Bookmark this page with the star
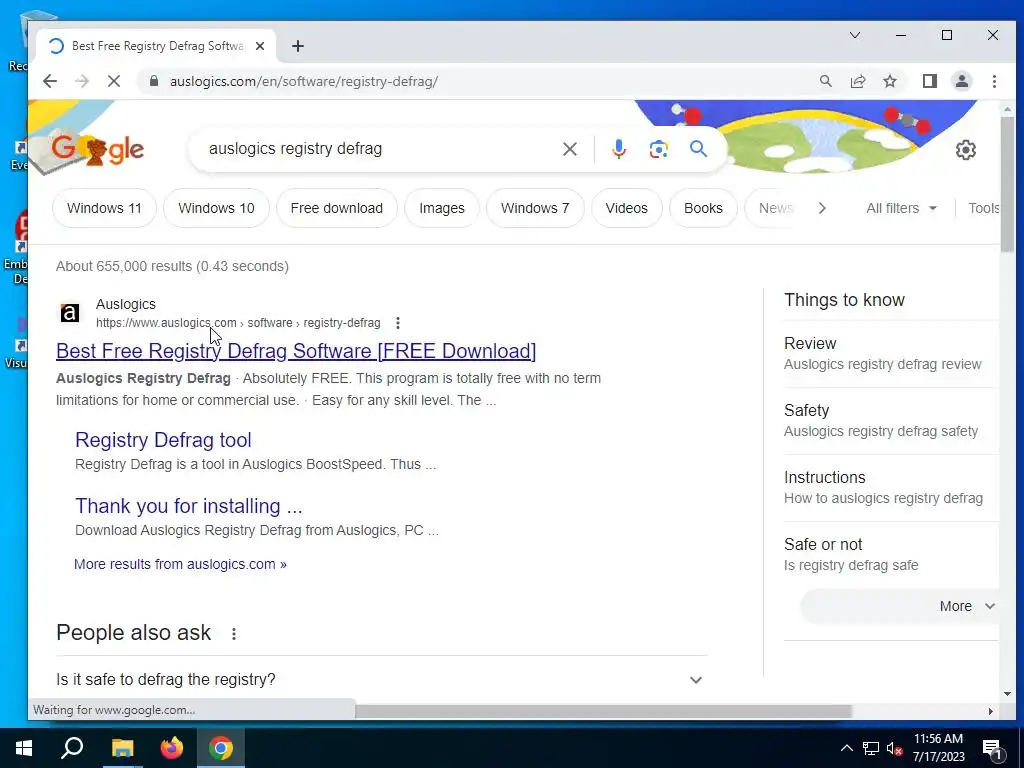Viewport: 1024px width, 768px height. [889, 81]
